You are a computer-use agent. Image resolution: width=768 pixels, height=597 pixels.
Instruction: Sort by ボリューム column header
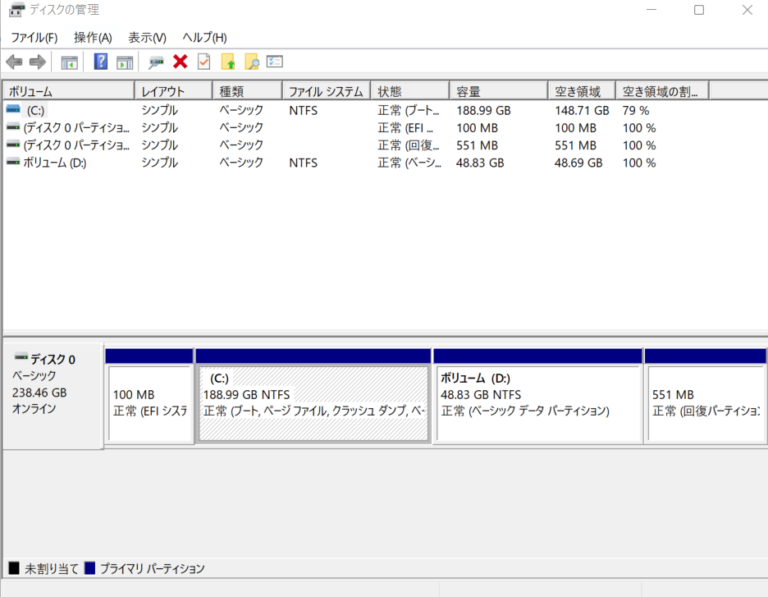[69, 91]
